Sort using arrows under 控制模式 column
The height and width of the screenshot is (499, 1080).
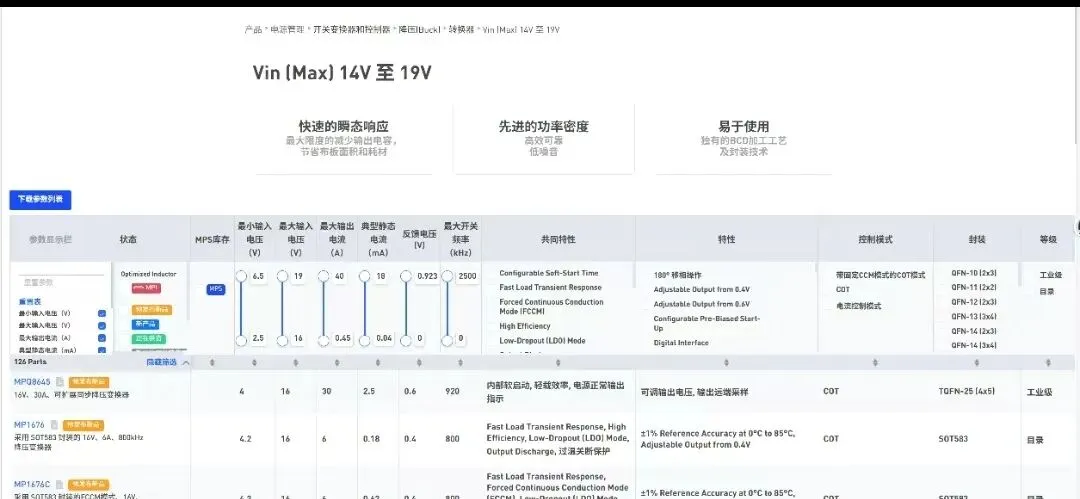tap(875, 363)
